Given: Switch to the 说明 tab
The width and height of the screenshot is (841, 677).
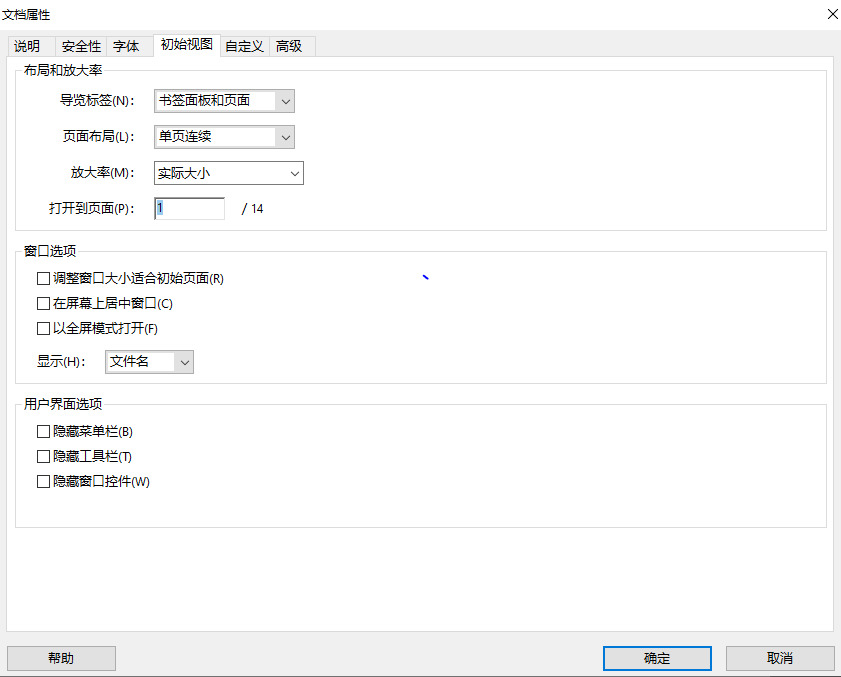Looking at the screenshot, I should click(28, 46).
